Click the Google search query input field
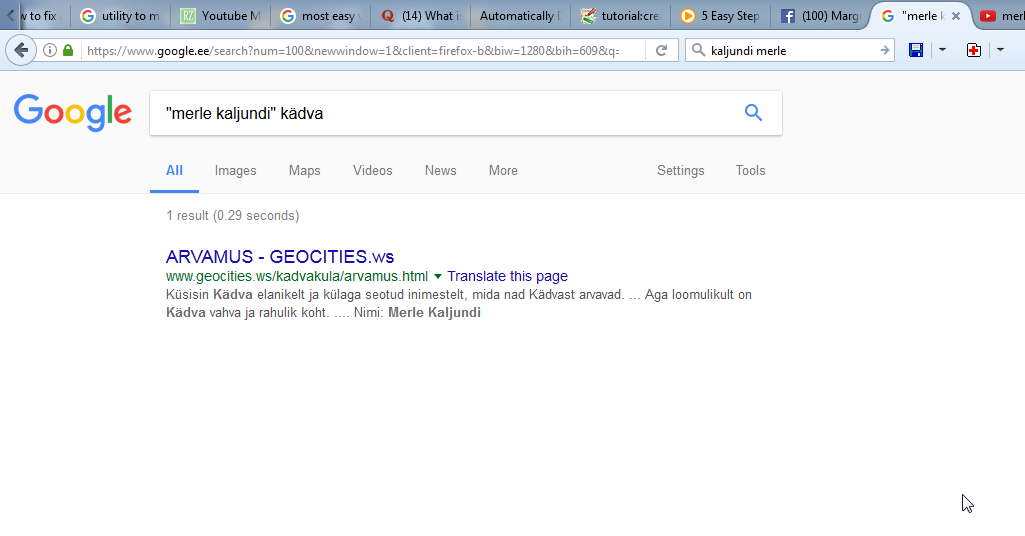This screenshot has height=536, width=1025. click(440, 113)
